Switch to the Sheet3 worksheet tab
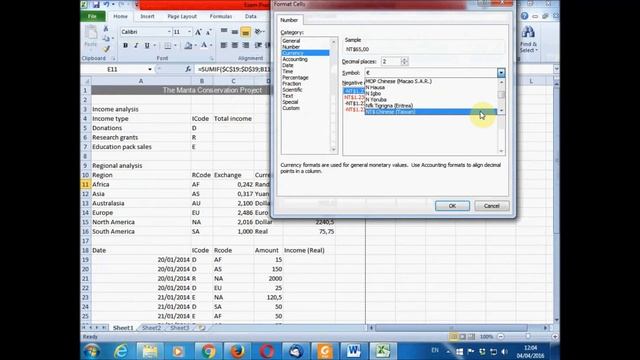 [x=179, y=328]
